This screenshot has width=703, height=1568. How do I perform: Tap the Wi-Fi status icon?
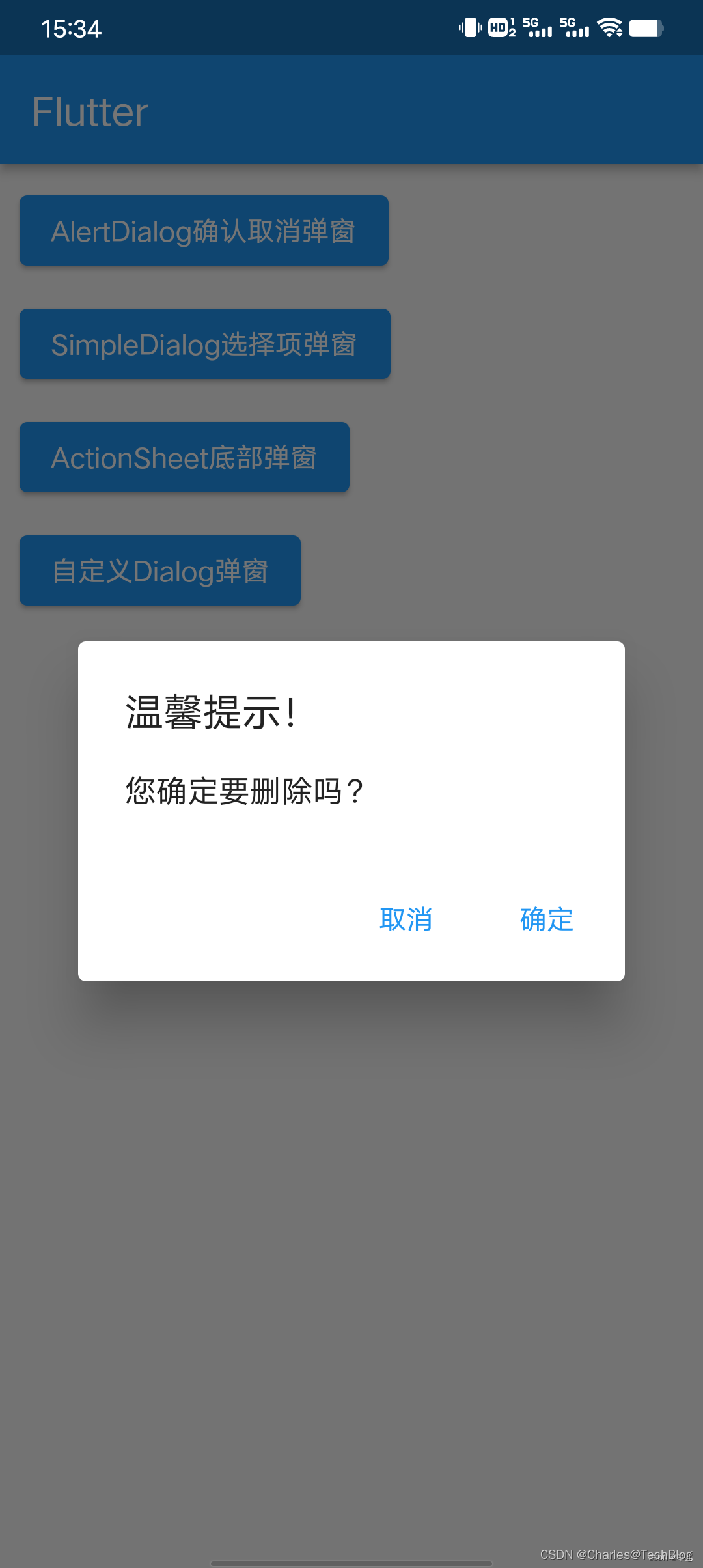pyautogui.click(x=610, y=28)
